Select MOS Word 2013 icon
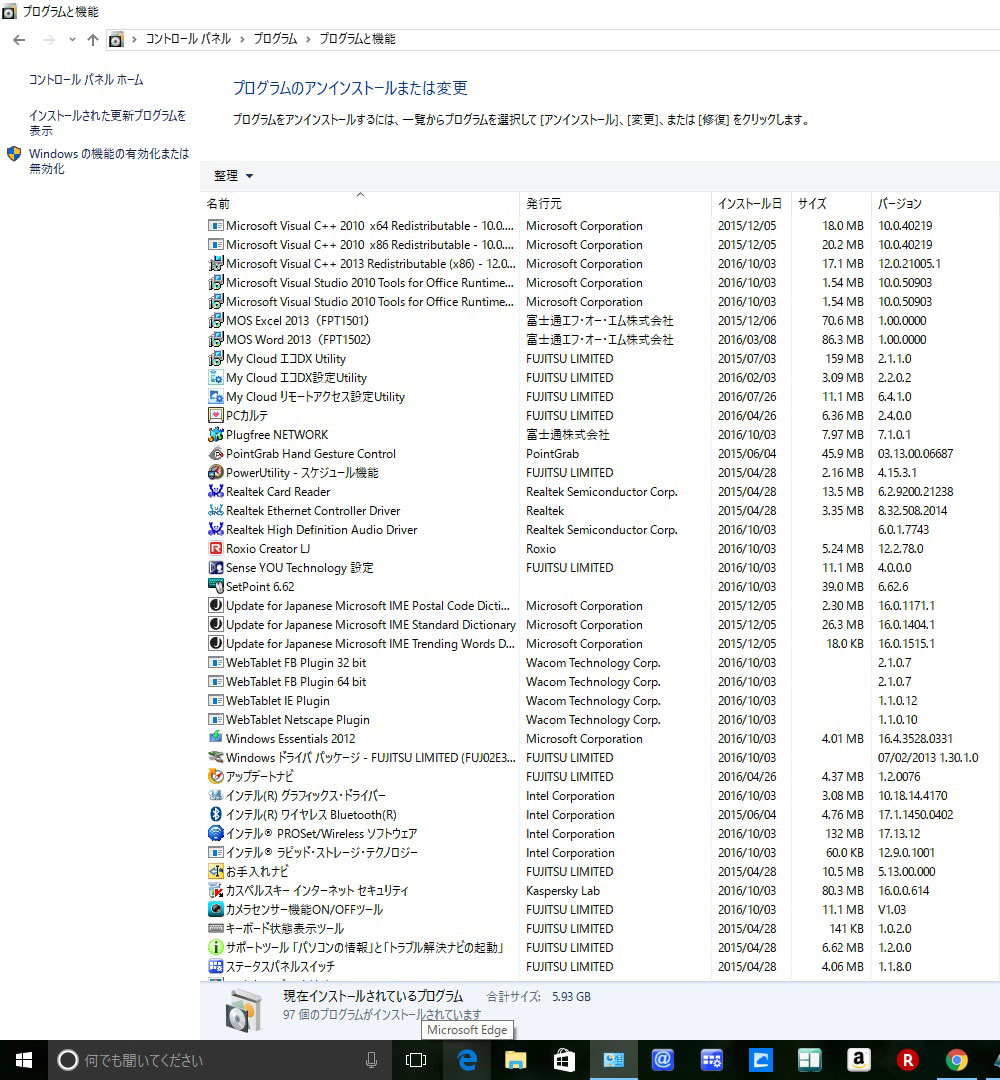Image resolution: width=1000 pixels, height=1080 pixels. click(x=216, y=340)
